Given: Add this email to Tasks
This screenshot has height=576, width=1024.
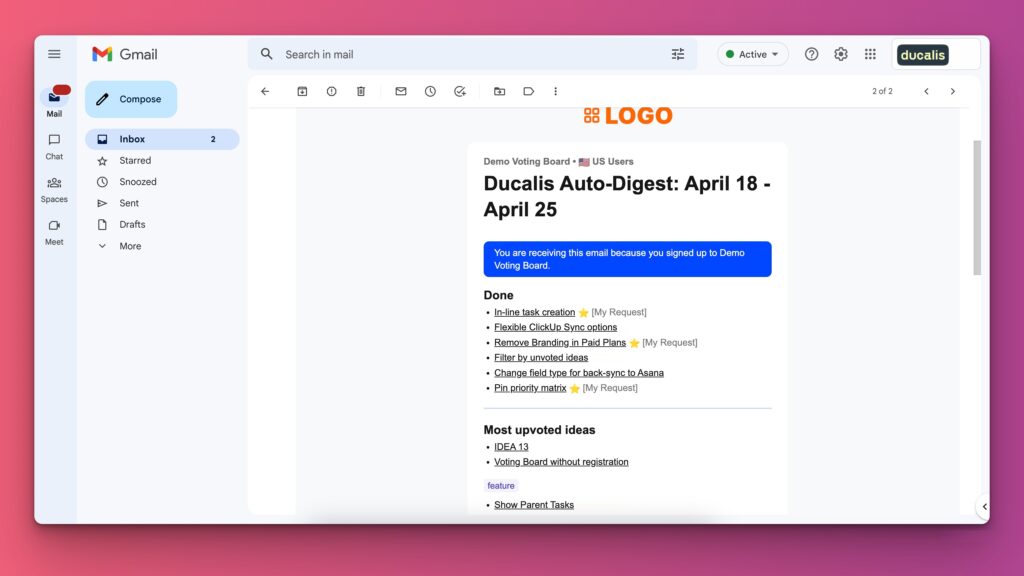Looking at the screenshot, I should click(x=460, y=91).
